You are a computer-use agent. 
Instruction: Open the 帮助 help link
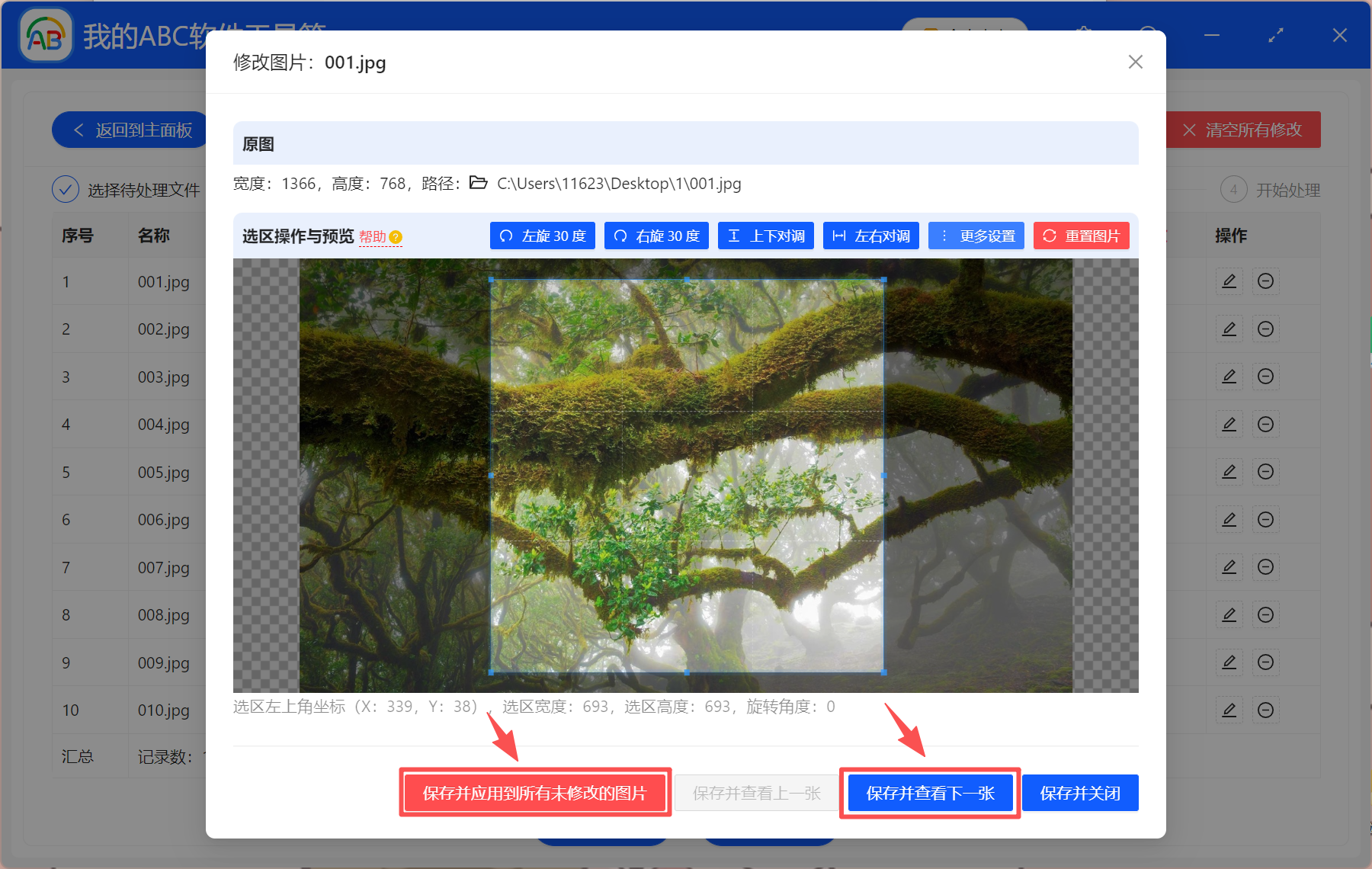[373, 237]
